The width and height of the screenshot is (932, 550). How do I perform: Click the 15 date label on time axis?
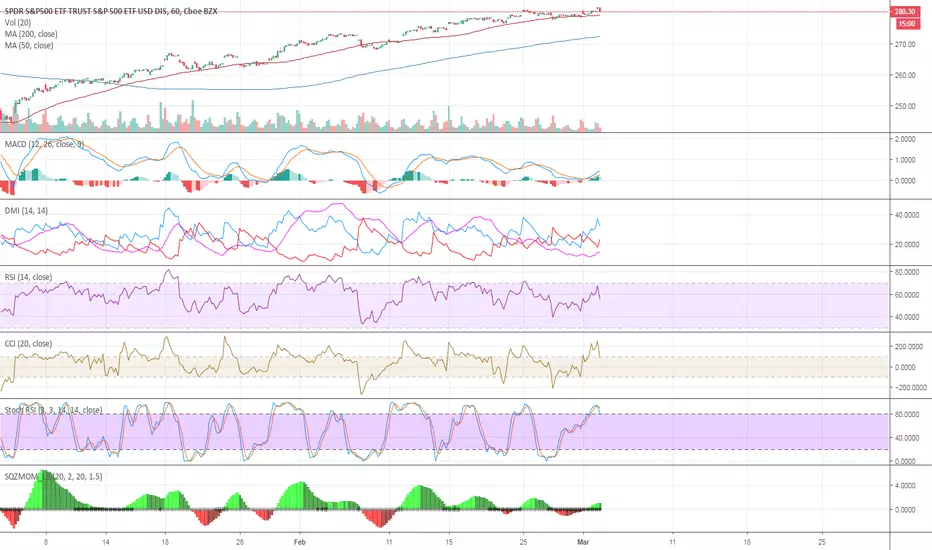coord(449,542)
